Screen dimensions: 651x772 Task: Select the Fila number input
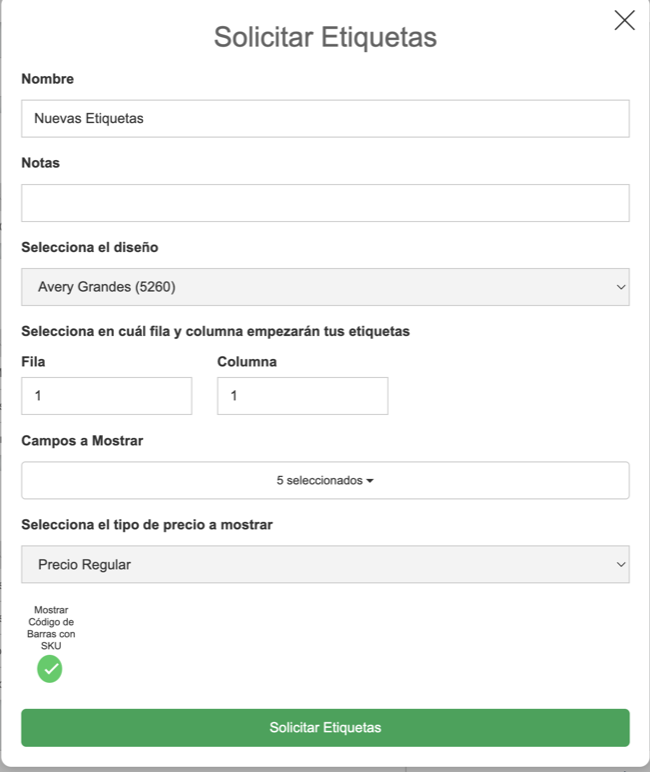click(x=106, y=396)
